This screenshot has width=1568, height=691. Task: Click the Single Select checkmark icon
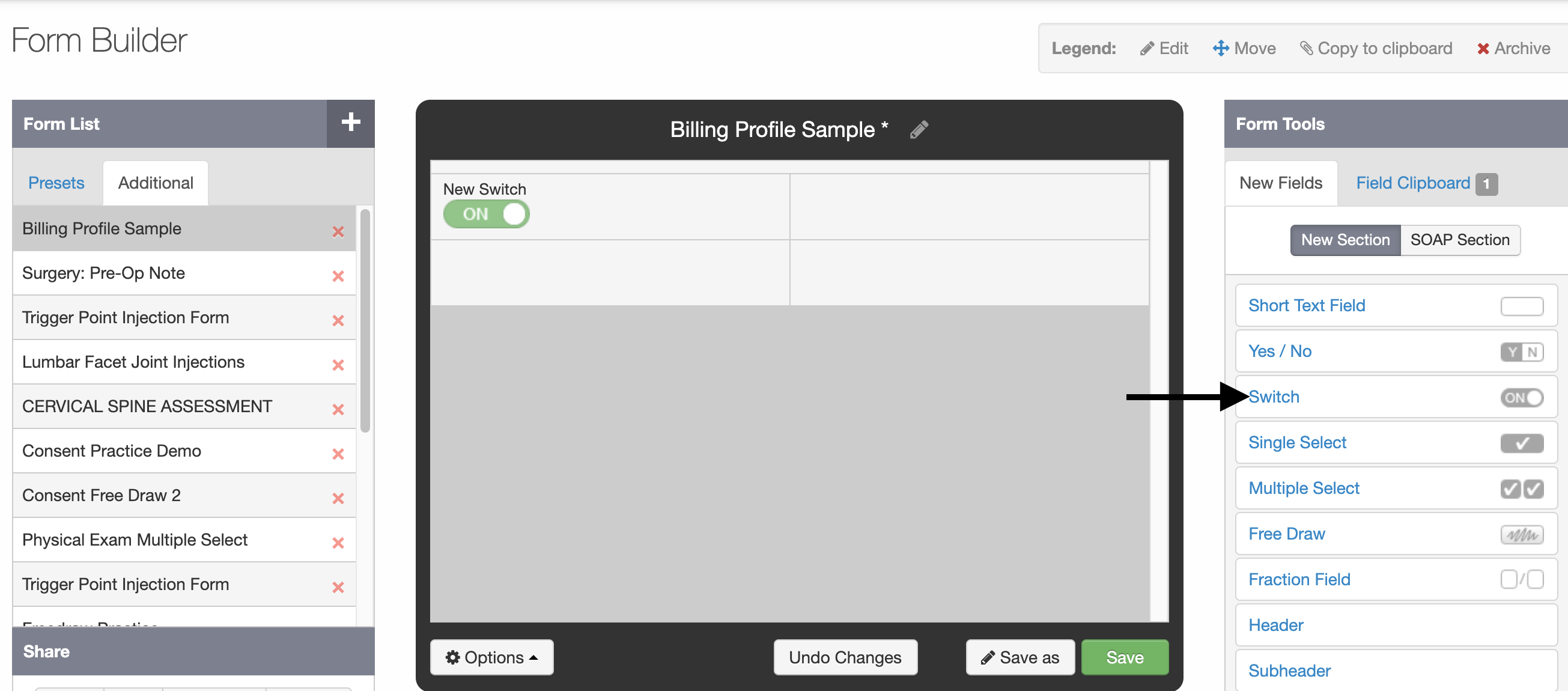(x=1521, y=443)
